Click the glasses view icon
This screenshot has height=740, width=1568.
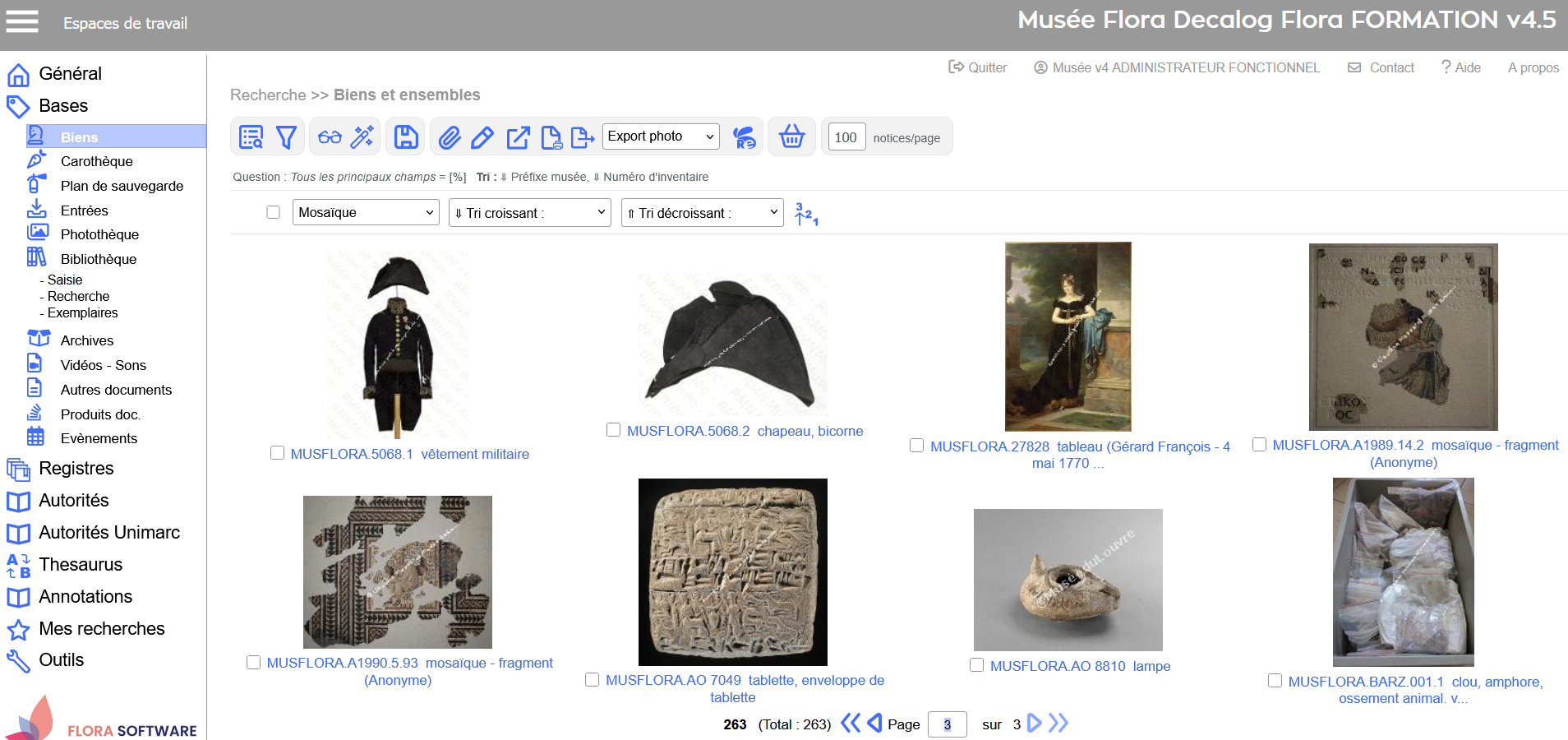pos(330,137)
